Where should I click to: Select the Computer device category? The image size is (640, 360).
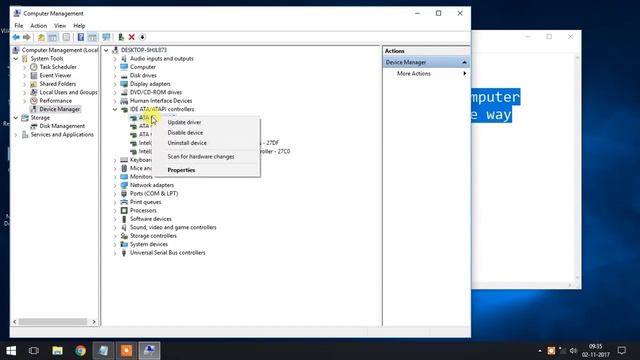coord(142,67)
